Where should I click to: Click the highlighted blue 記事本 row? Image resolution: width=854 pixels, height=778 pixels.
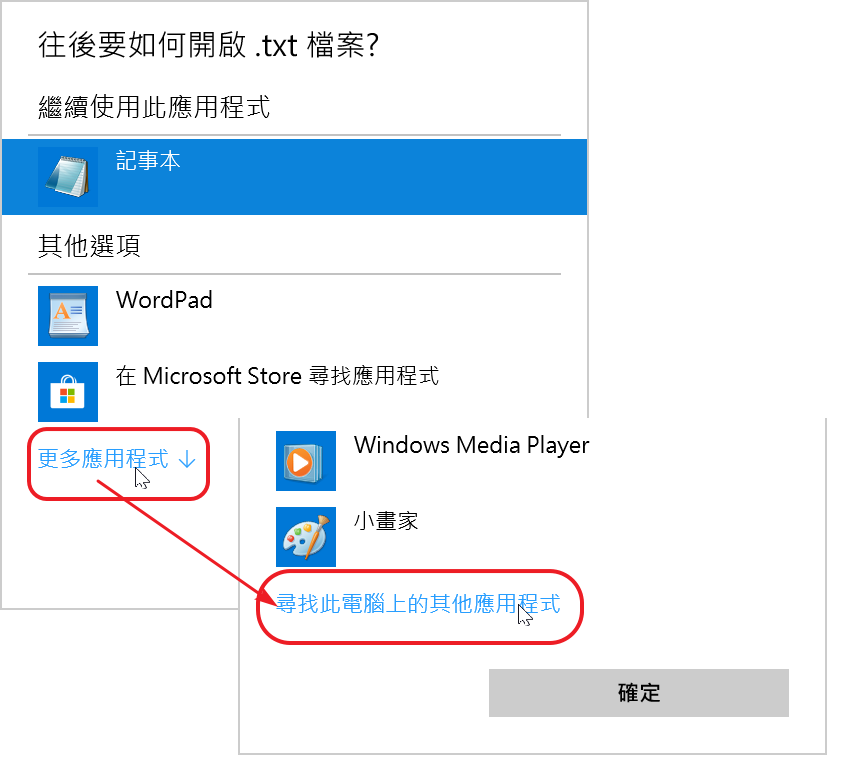click(295, 177)
